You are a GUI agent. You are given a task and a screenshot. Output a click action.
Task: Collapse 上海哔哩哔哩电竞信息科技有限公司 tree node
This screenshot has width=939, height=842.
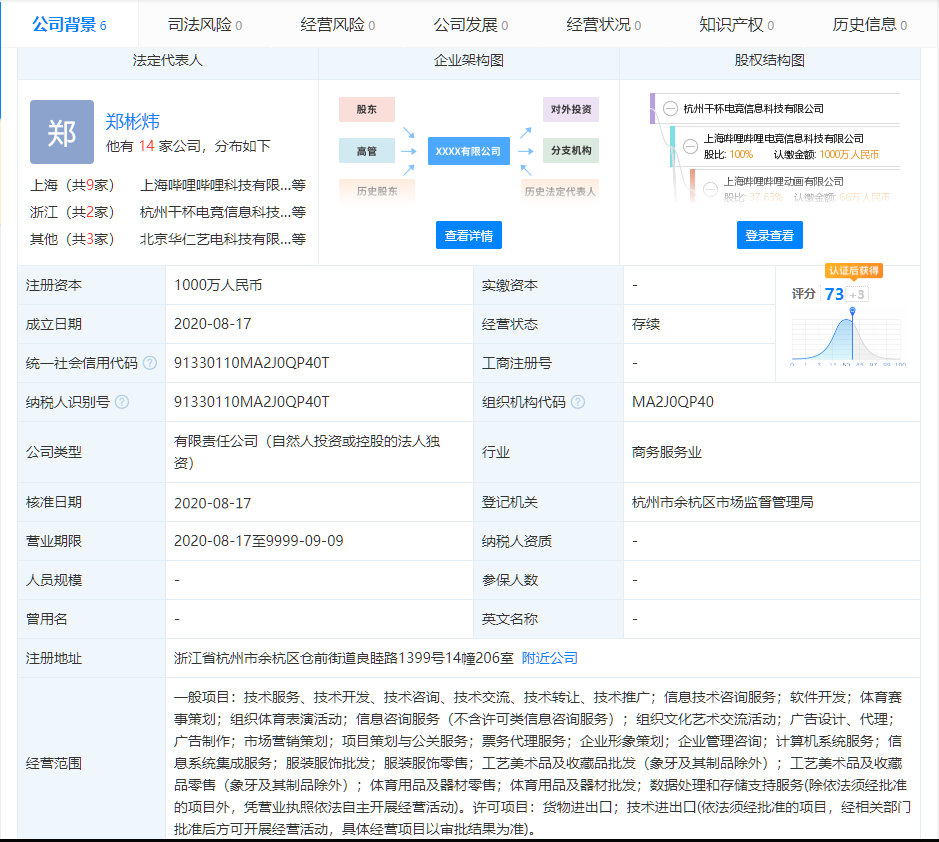690,146
